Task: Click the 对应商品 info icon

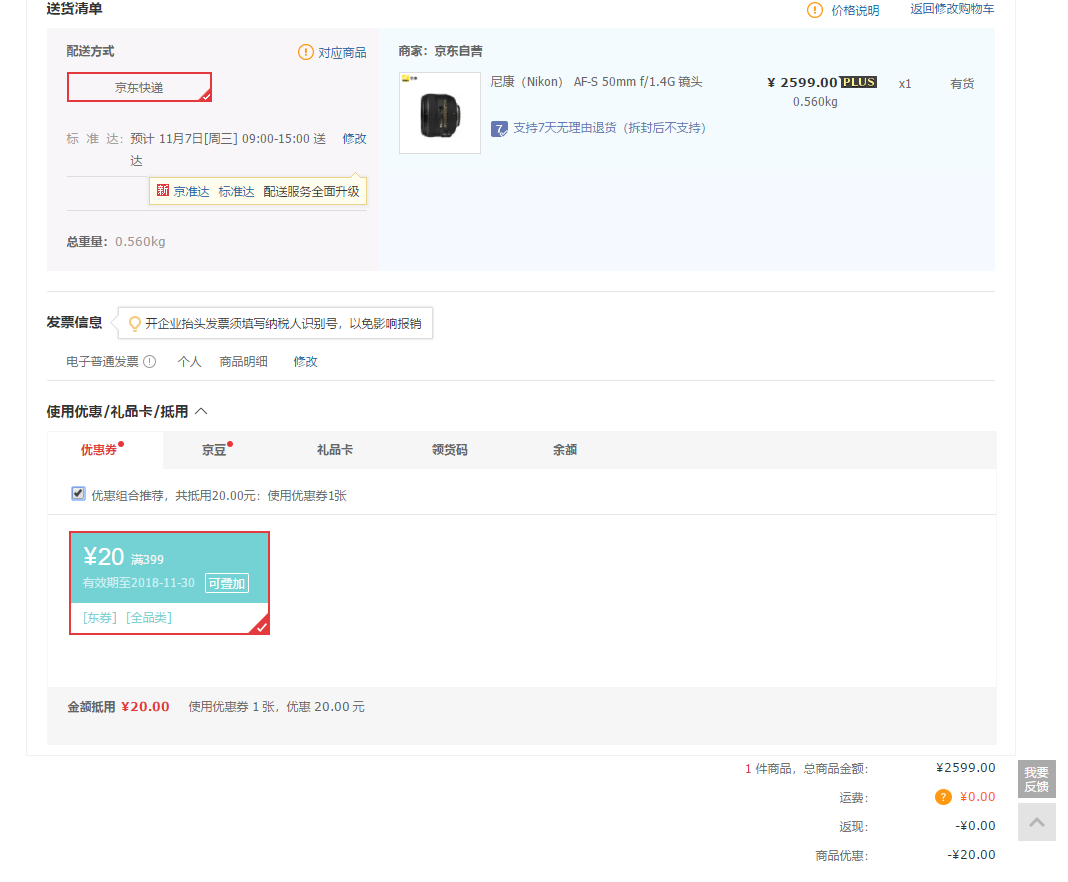Action: (306, 52)
